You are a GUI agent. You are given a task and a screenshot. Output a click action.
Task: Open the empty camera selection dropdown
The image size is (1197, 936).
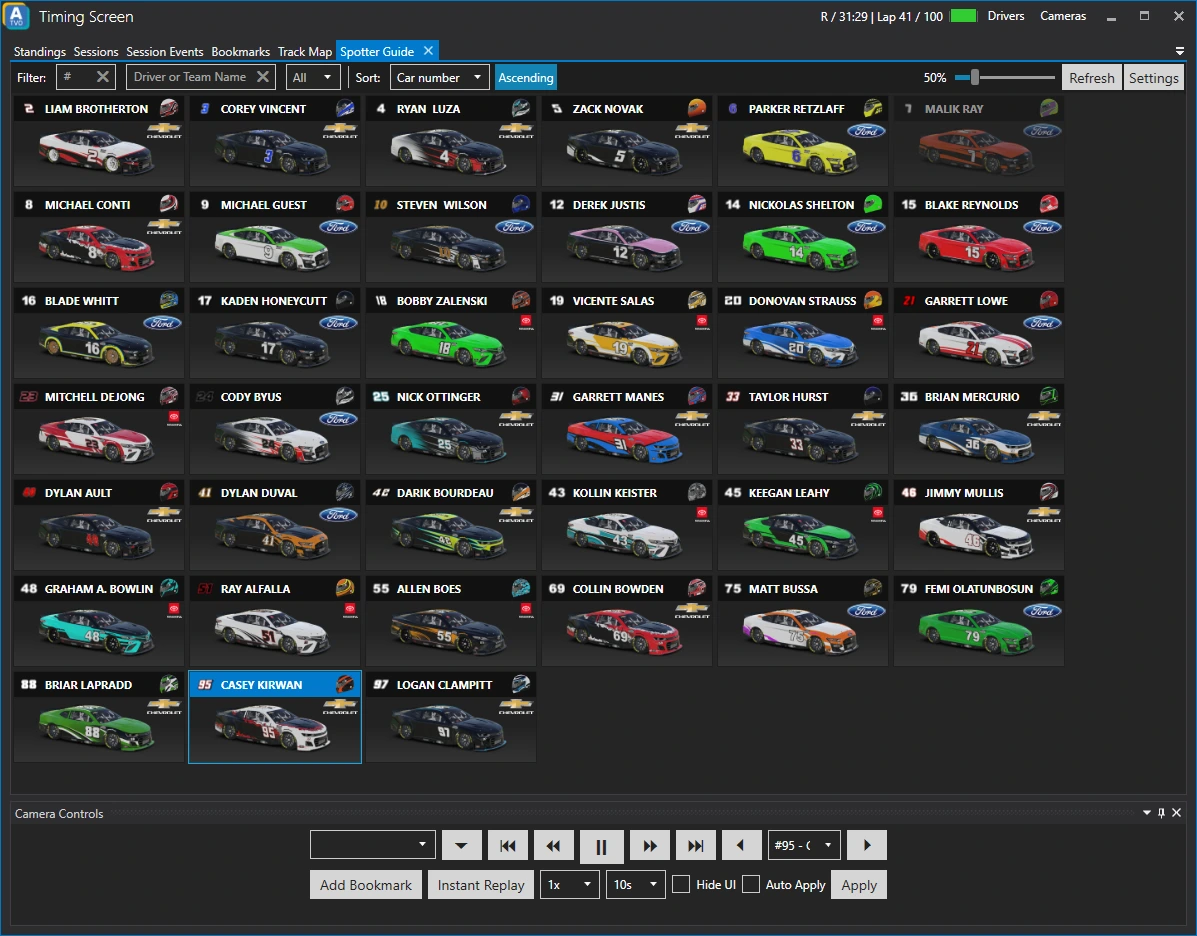click(x=373, y=844)
